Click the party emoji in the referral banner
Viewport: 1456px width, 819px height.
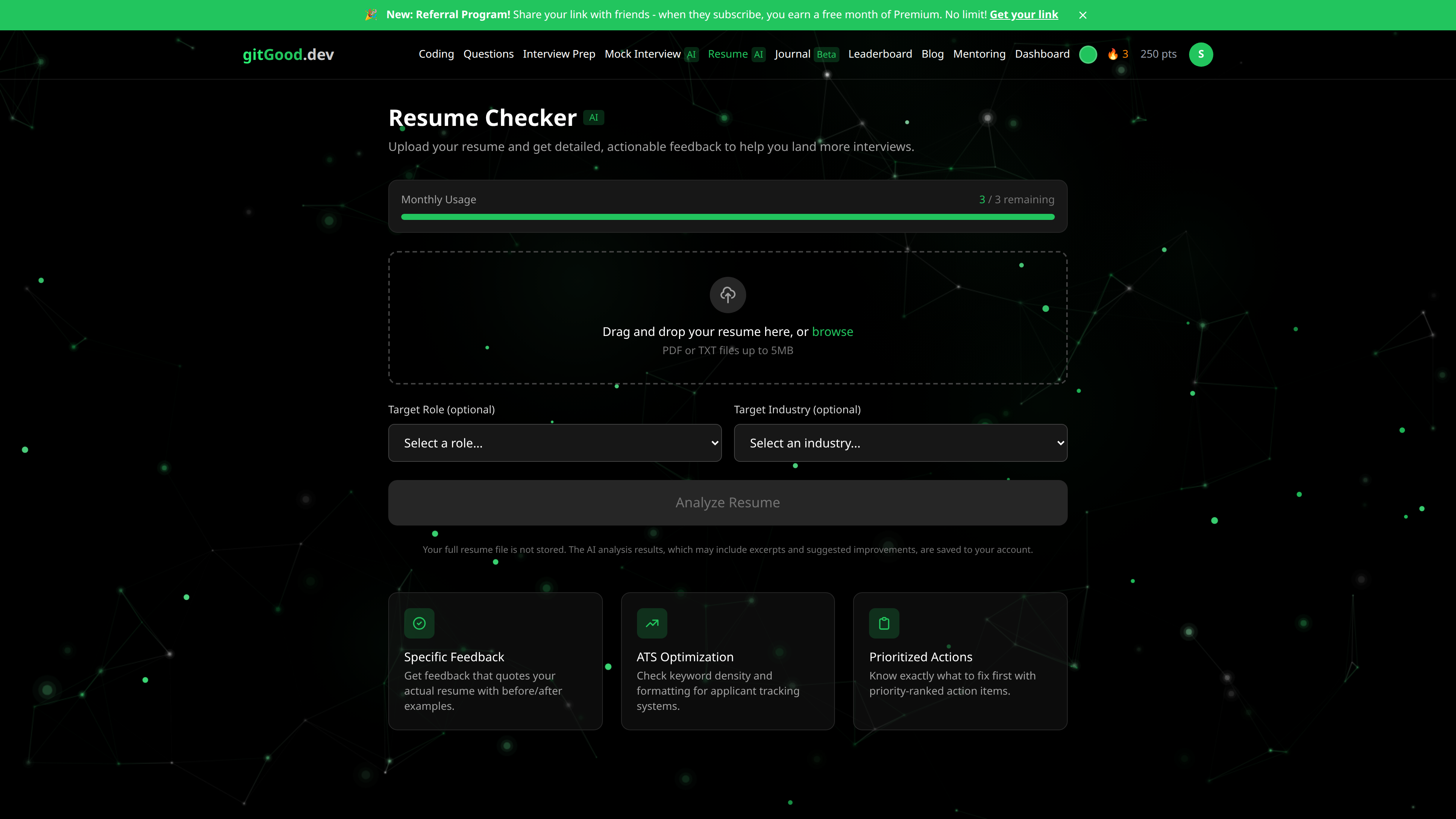(x=371, y=15)
